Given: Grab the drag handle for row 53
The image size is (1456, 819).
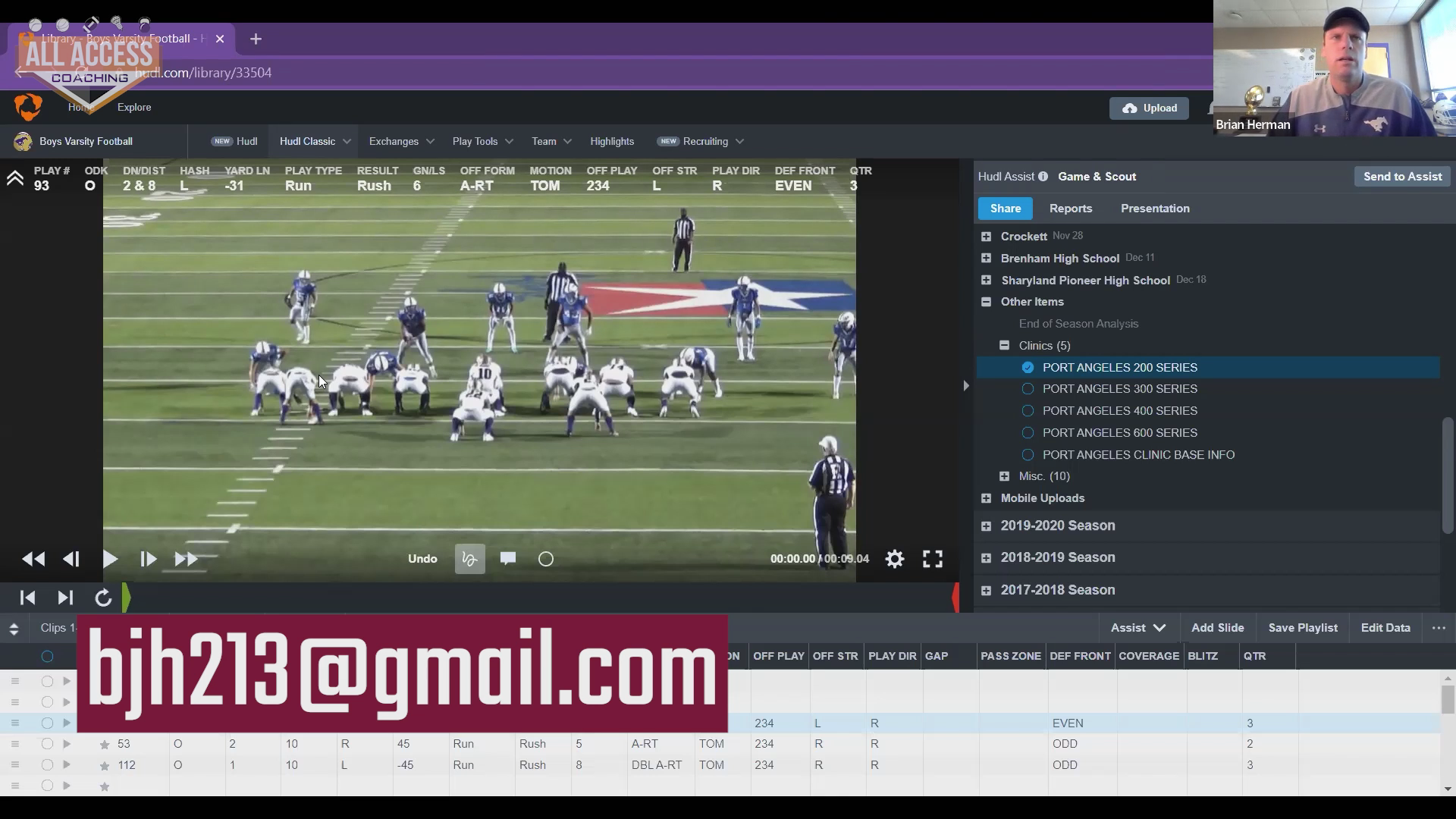Looking at the screenshot, I should click(14, 744).
